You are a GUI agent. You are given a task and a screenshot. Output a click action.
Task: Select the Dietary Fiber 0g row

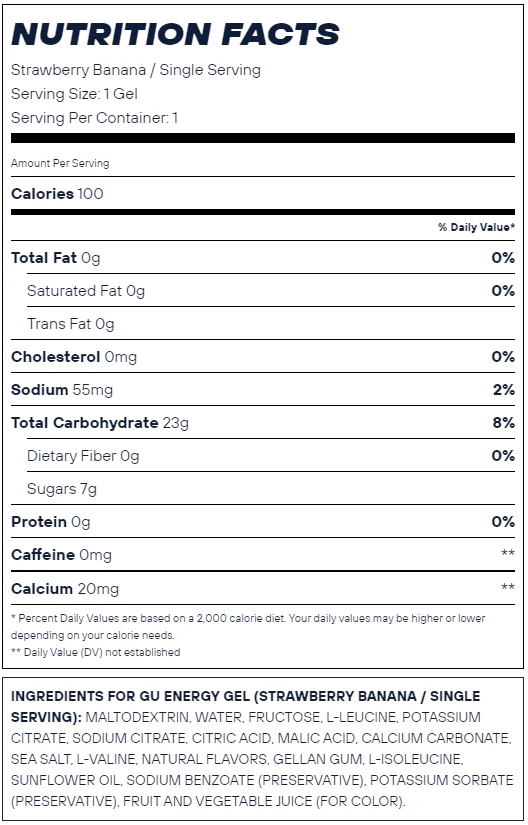click(x=271, y=456)
